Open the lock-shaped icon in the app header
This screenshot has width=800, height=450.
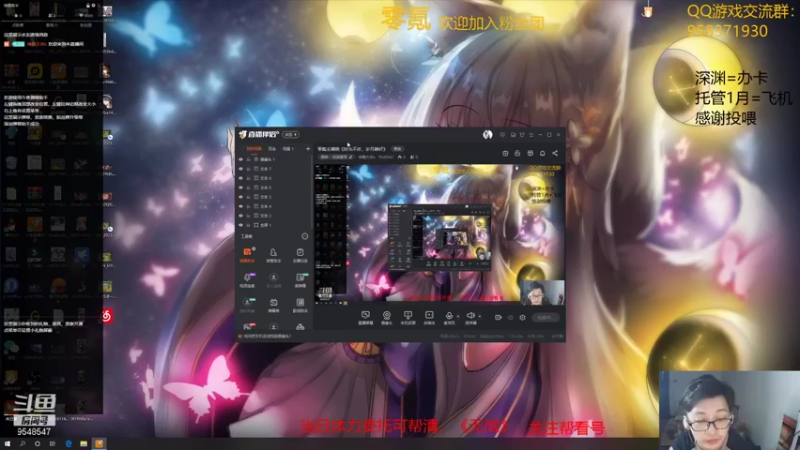tap(517, 153)
